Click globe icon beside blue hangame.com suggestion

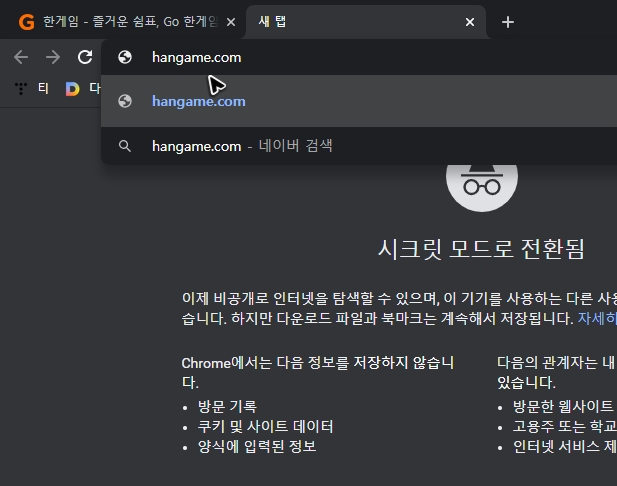click(125, 102)
